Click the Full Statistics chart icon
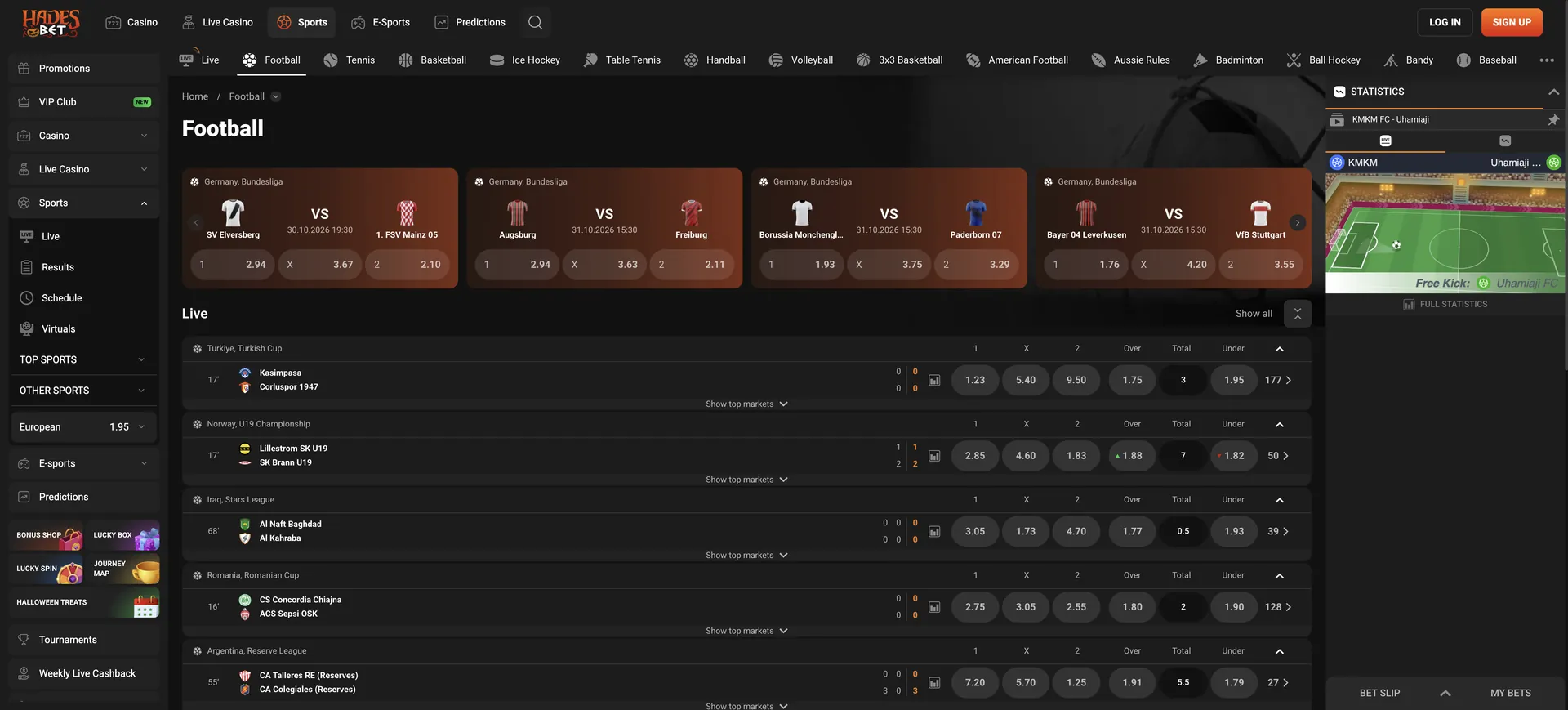 [x=1409, y=305]
